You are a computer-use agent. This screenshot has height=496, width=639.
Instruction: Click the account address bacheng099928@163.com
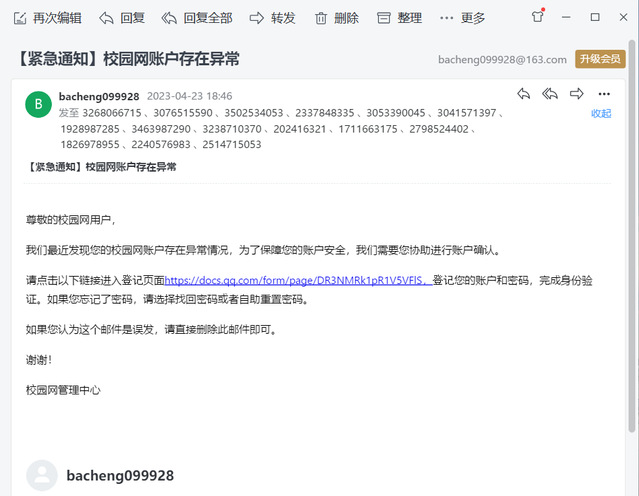(502, 60)
